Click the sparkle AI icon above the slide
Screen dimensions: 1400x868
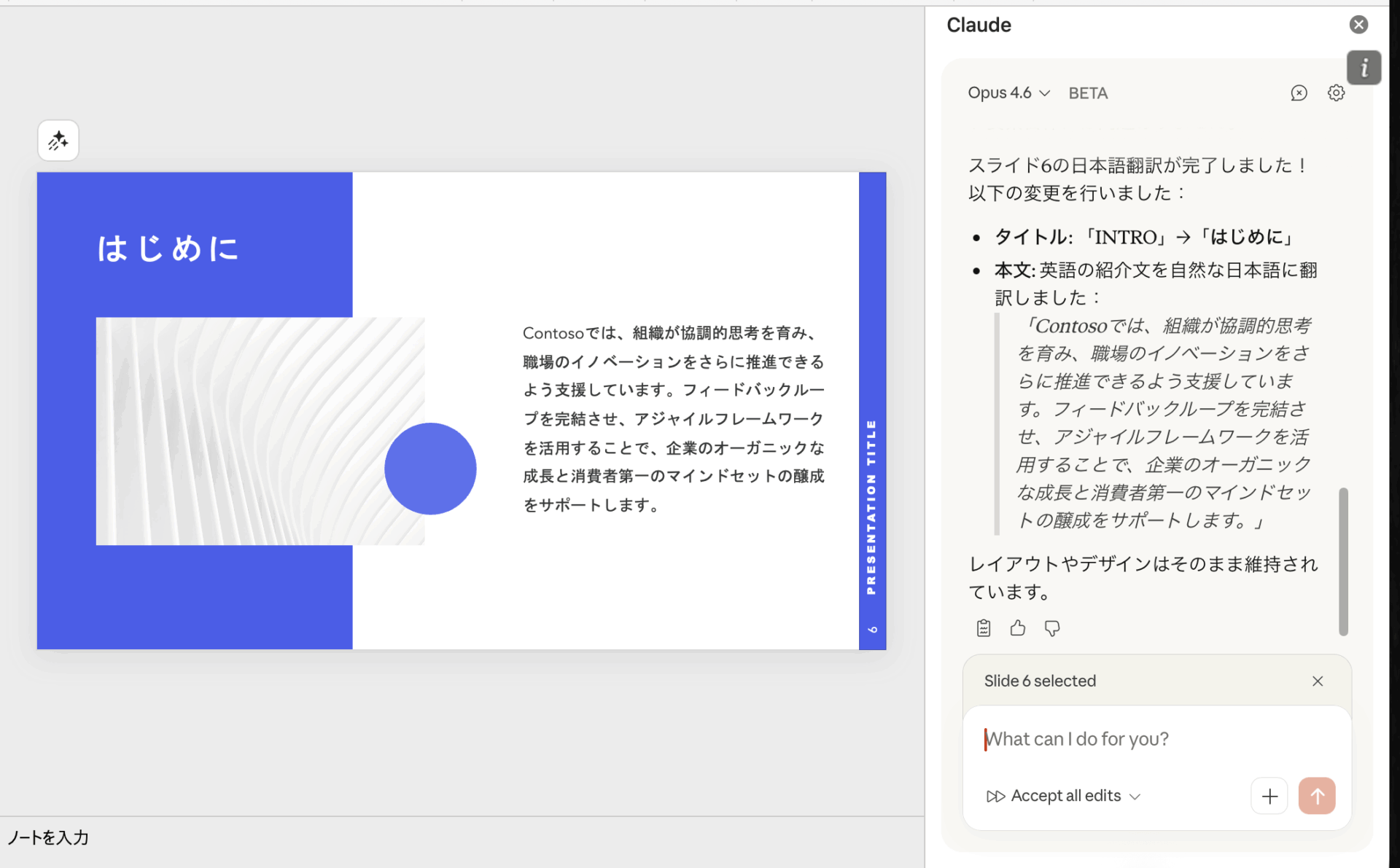(58, 140)
